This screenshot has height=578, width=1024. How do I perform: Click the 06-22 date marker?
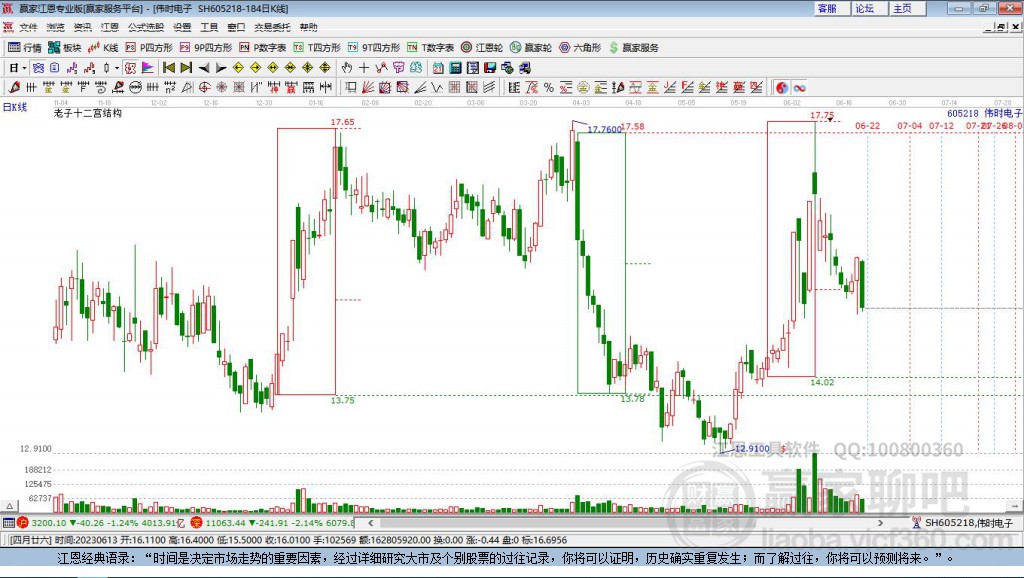pos(867,125)
